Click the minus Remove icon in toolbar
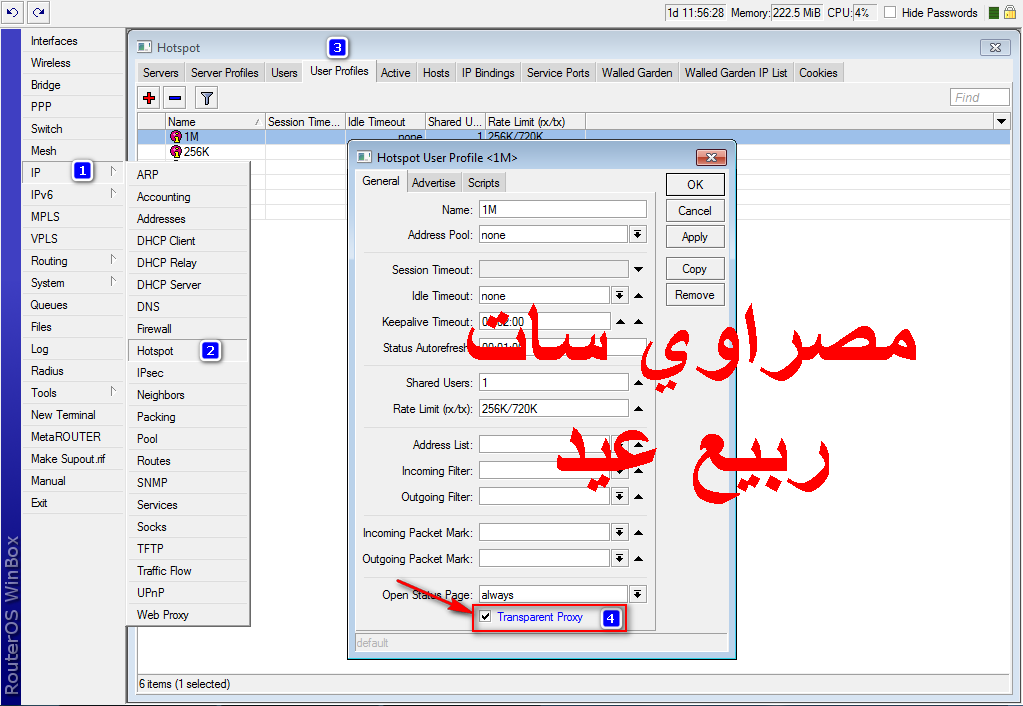 tap(174, 98)
